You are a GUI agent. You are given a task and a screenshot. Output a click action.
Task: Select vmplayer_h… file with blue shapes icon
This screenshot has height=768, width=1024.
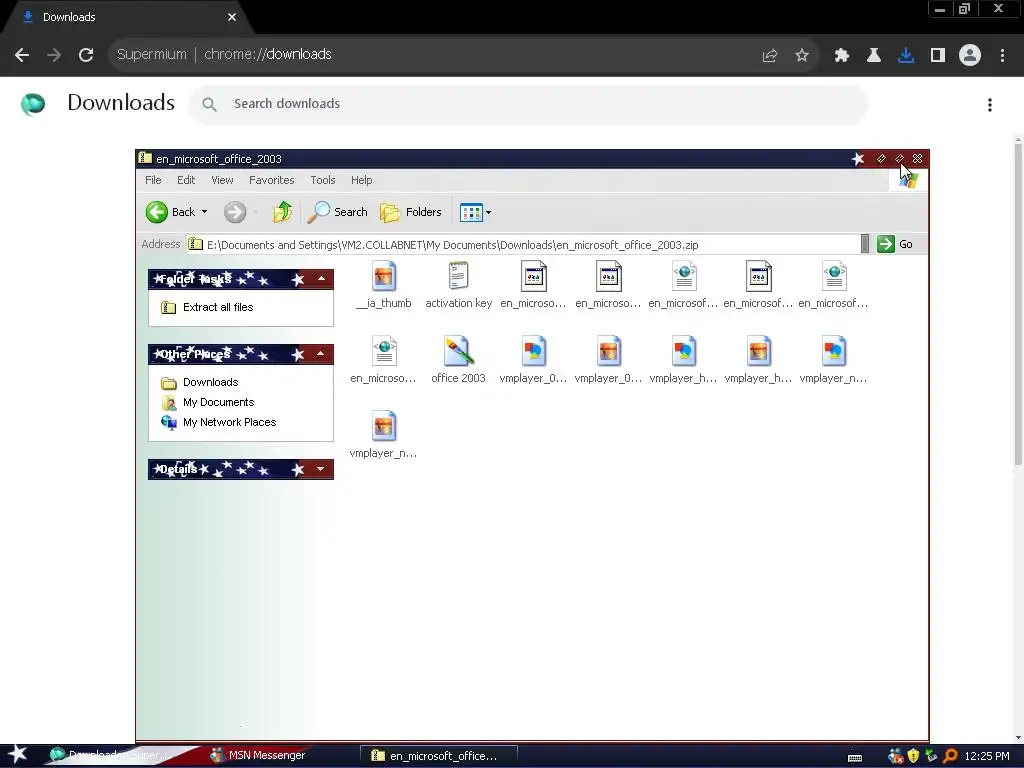pyautogui.click(x=683, y=360)
